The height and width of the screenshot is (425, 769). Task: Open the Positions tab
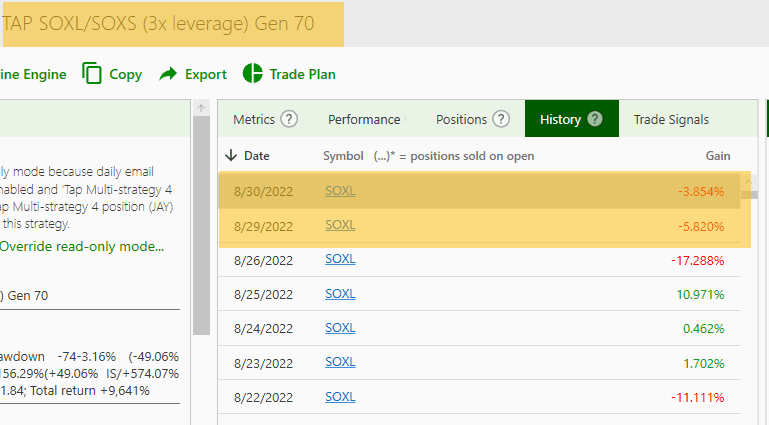[461, 119]
